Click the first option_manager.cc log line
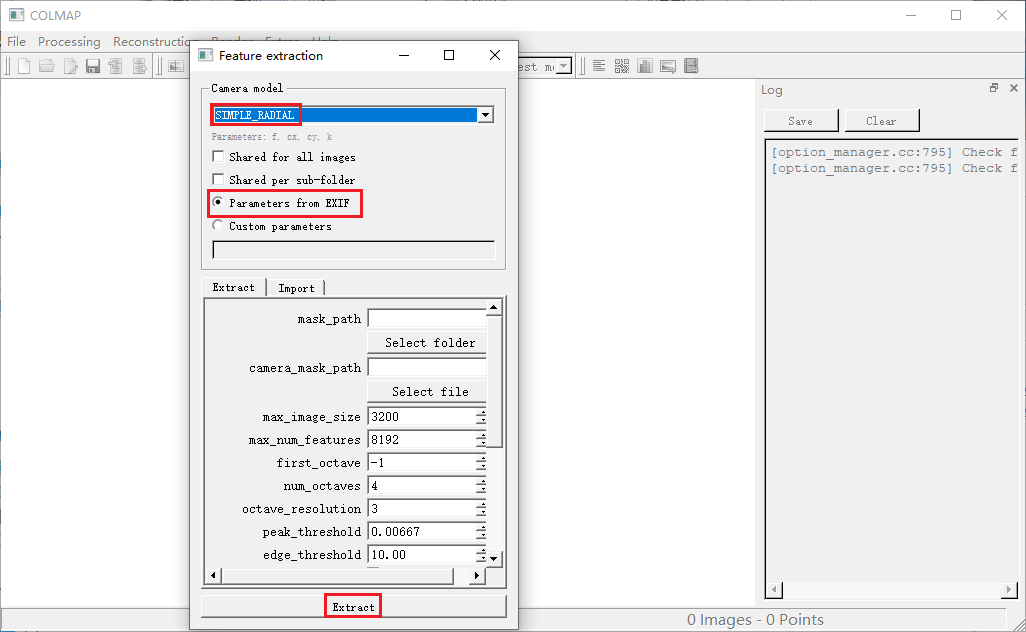The width and height of the screenshot is (1026, 632). point(894,152)
